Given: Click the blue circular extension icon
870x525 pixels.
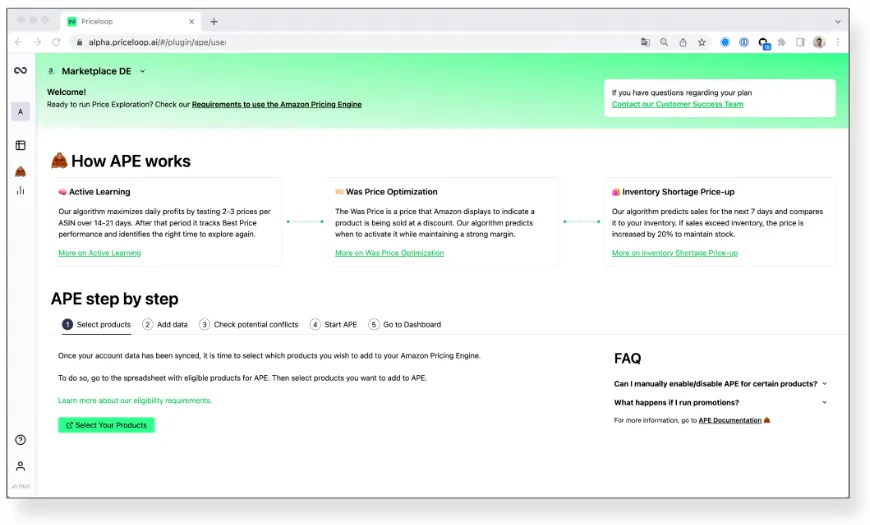Looking at the screenshot, I should (725, 42).
